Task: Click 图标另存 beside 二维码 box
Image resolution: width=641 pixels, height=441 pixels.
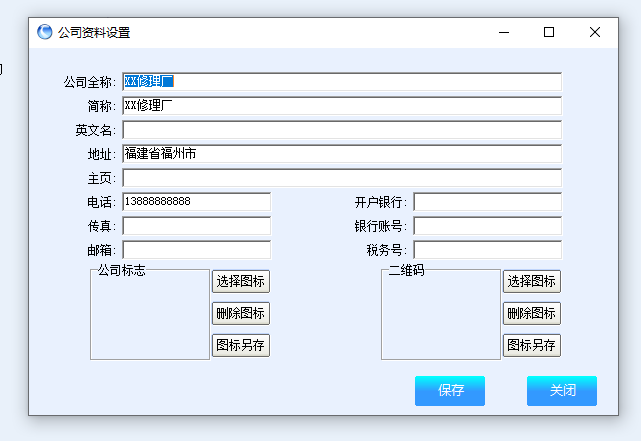Action: 532,345
